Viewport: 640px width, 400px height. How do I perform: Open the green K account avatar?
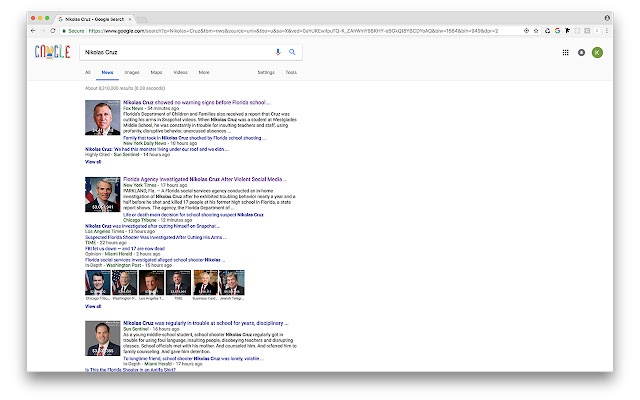pyautogui.click(x=597, y=52)
